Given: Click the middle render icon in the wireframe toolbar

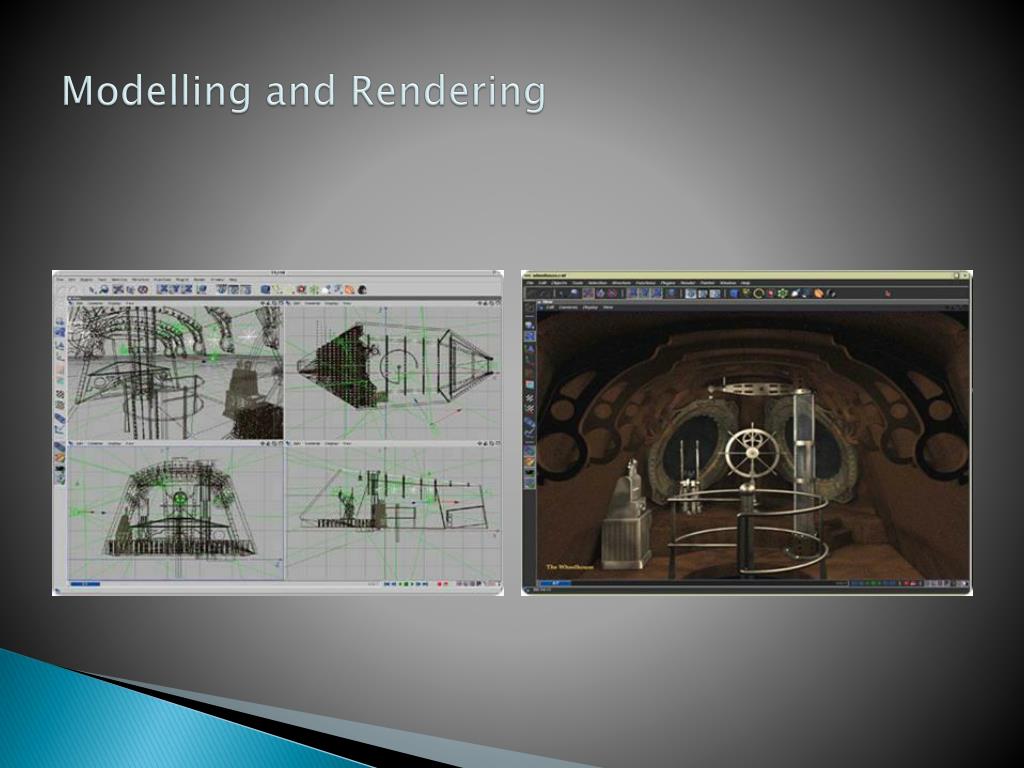Looking at the screenshot, I should click(234, 289).
